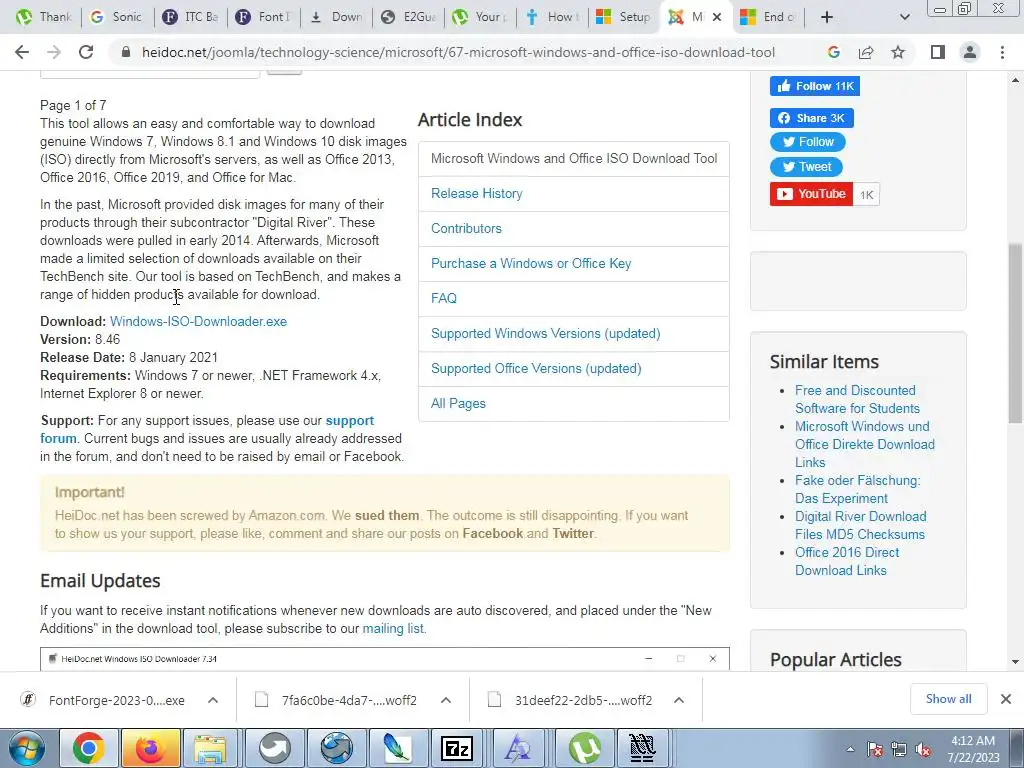Expand the tab search dropdown
The image size is (1024, 768).
pyautogui.click(x=904, y=17)
